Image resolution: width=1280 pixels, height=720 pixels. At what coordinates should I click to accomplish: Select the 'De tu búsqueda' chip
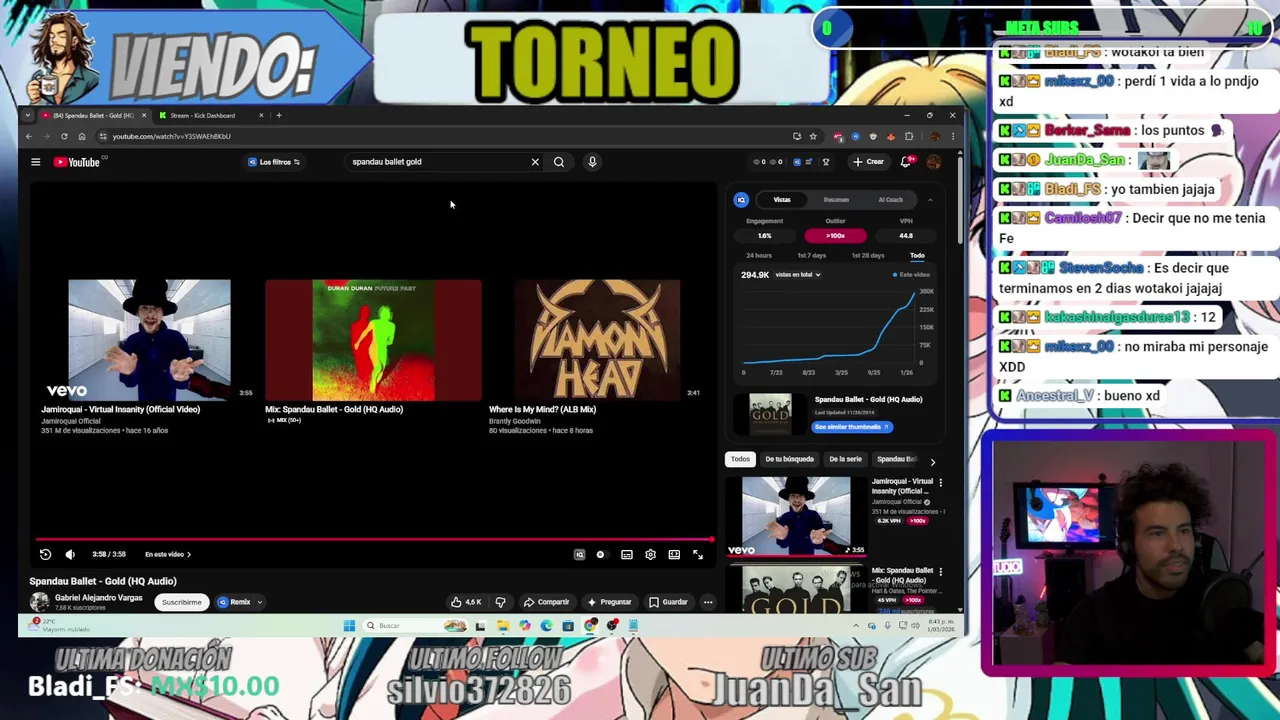coord(789,459)
